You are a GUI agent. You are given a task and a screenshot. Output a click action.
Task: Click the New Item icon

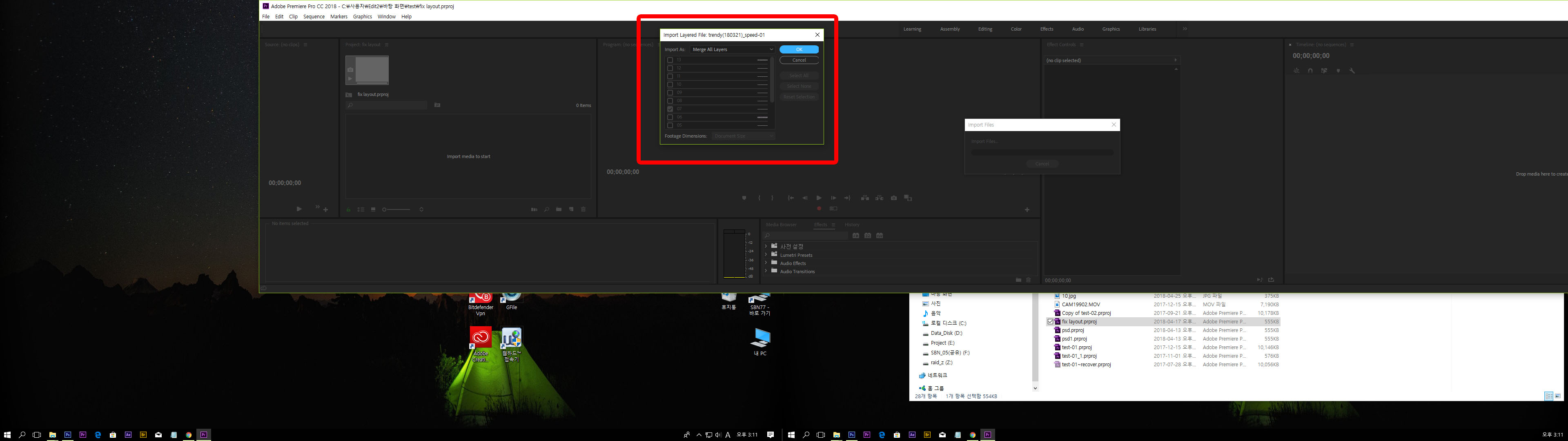click(571, 209)
